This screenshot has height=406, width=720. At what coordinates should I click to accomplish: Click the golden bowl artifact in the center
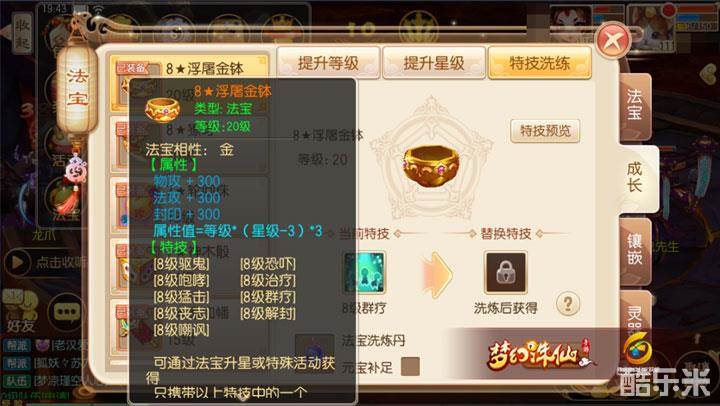click(x=432, y=165)
